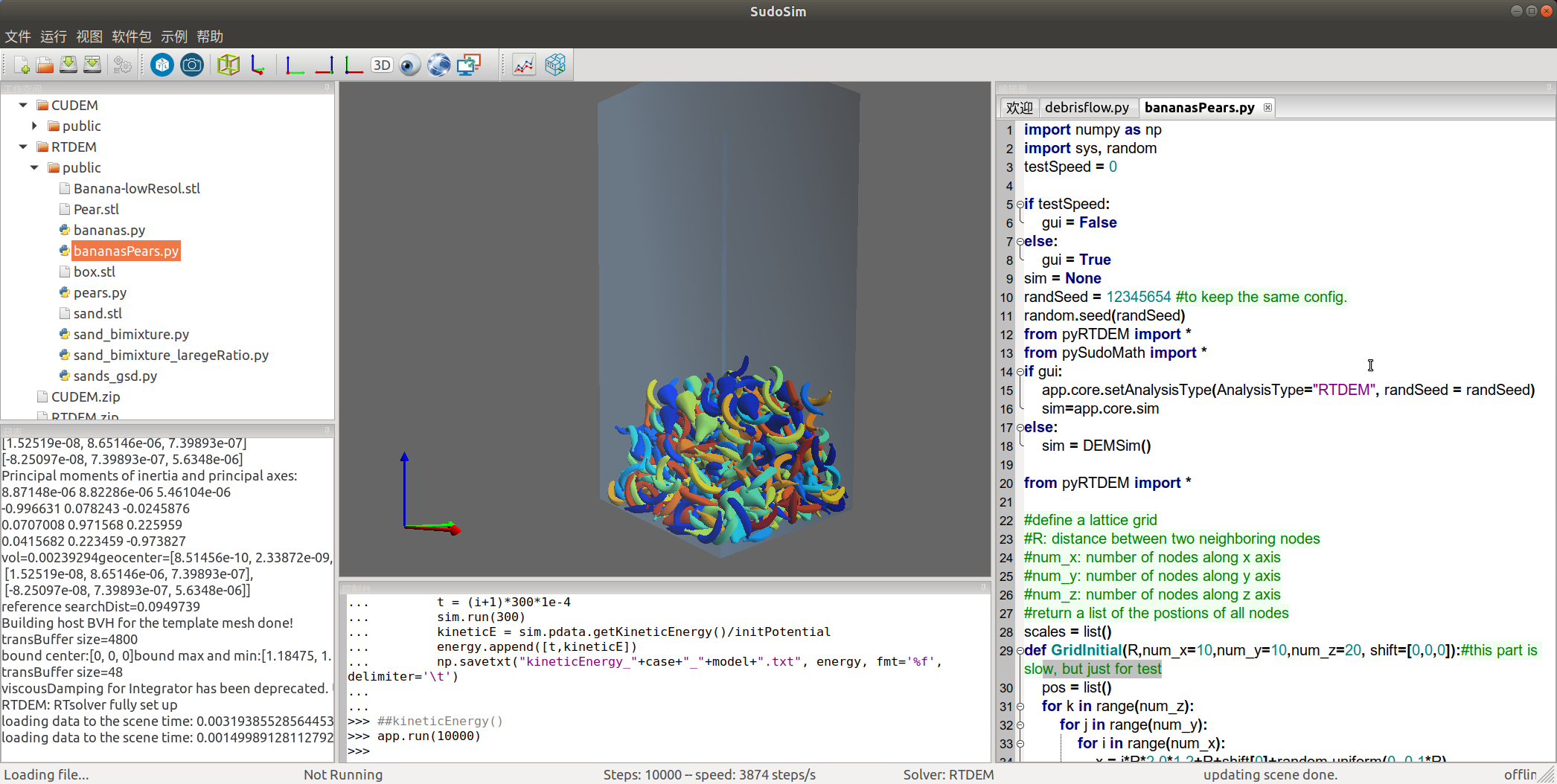Collapse the CUDEM tree folder
This screenshot has width=1557, height=784.
pyautogui.click(x=23, y=106)
